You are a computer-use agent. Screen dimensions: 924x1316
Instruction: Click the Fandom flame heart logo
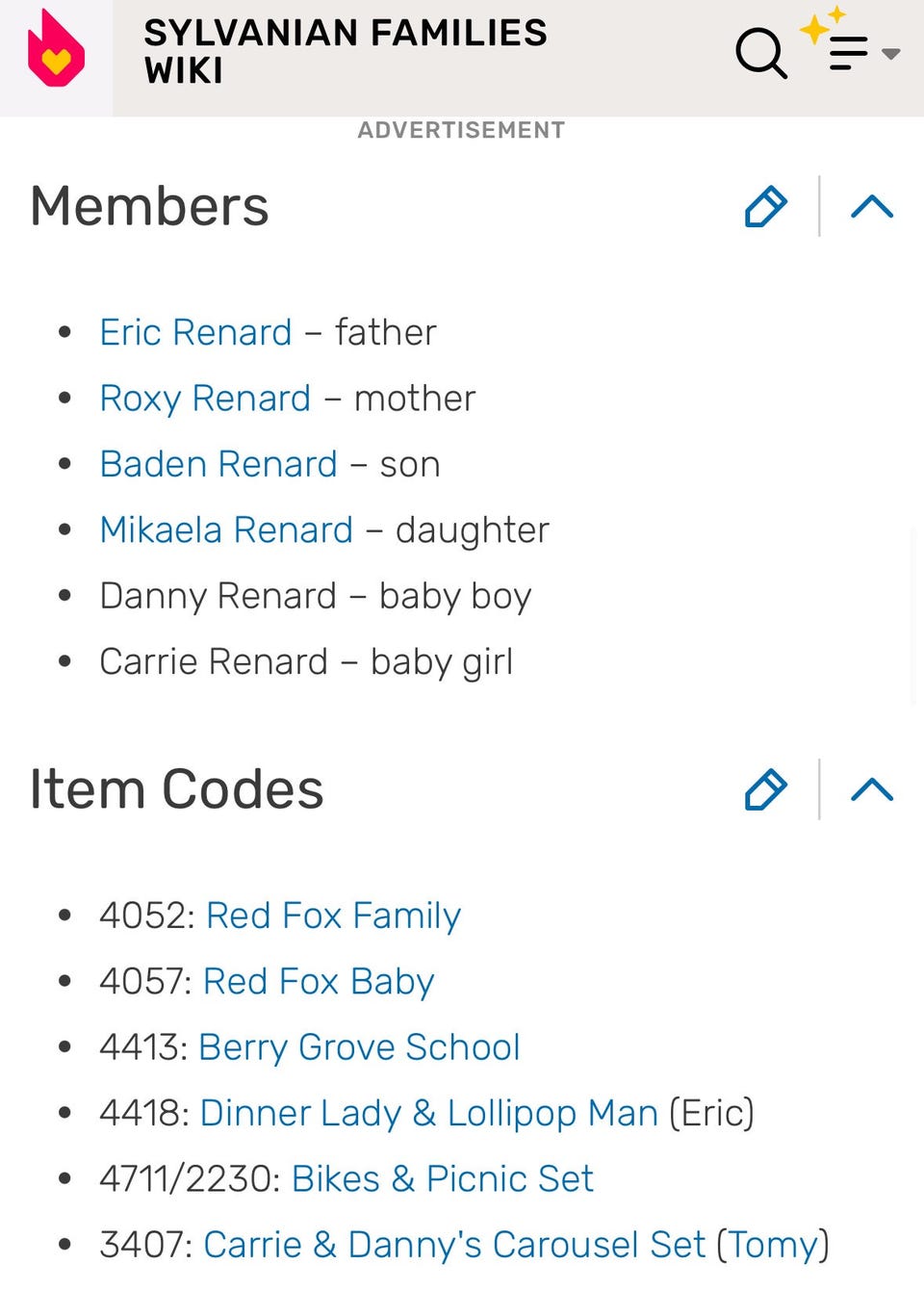56,50
